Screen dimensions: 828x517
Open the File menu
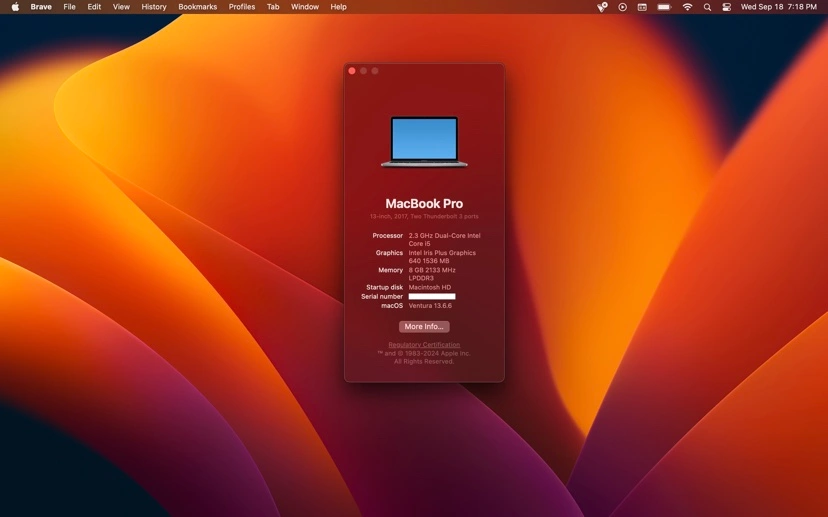coord(69,7)
